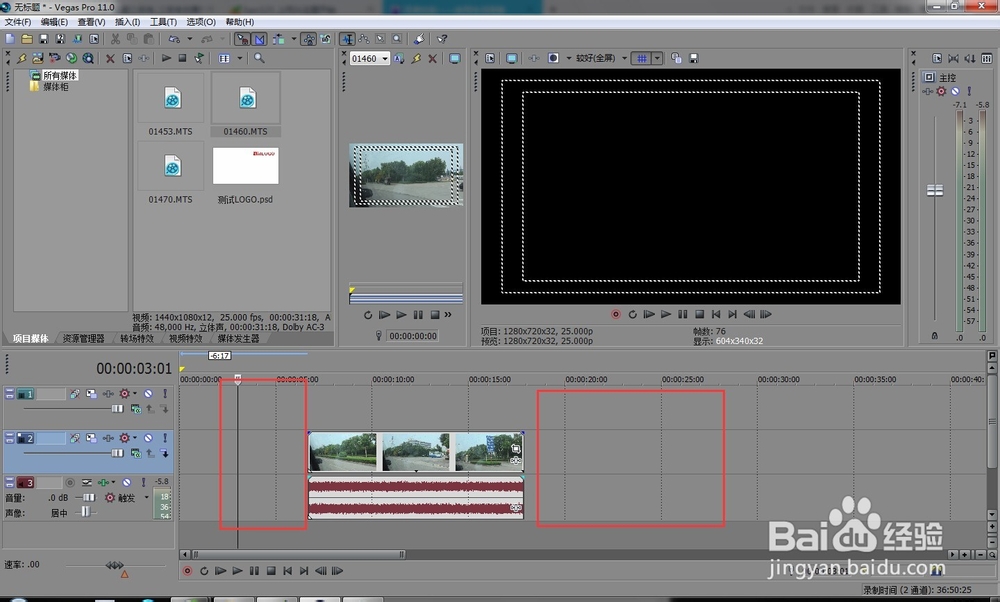Switch to the 项目媒体 tab

[x=30, y=339]
